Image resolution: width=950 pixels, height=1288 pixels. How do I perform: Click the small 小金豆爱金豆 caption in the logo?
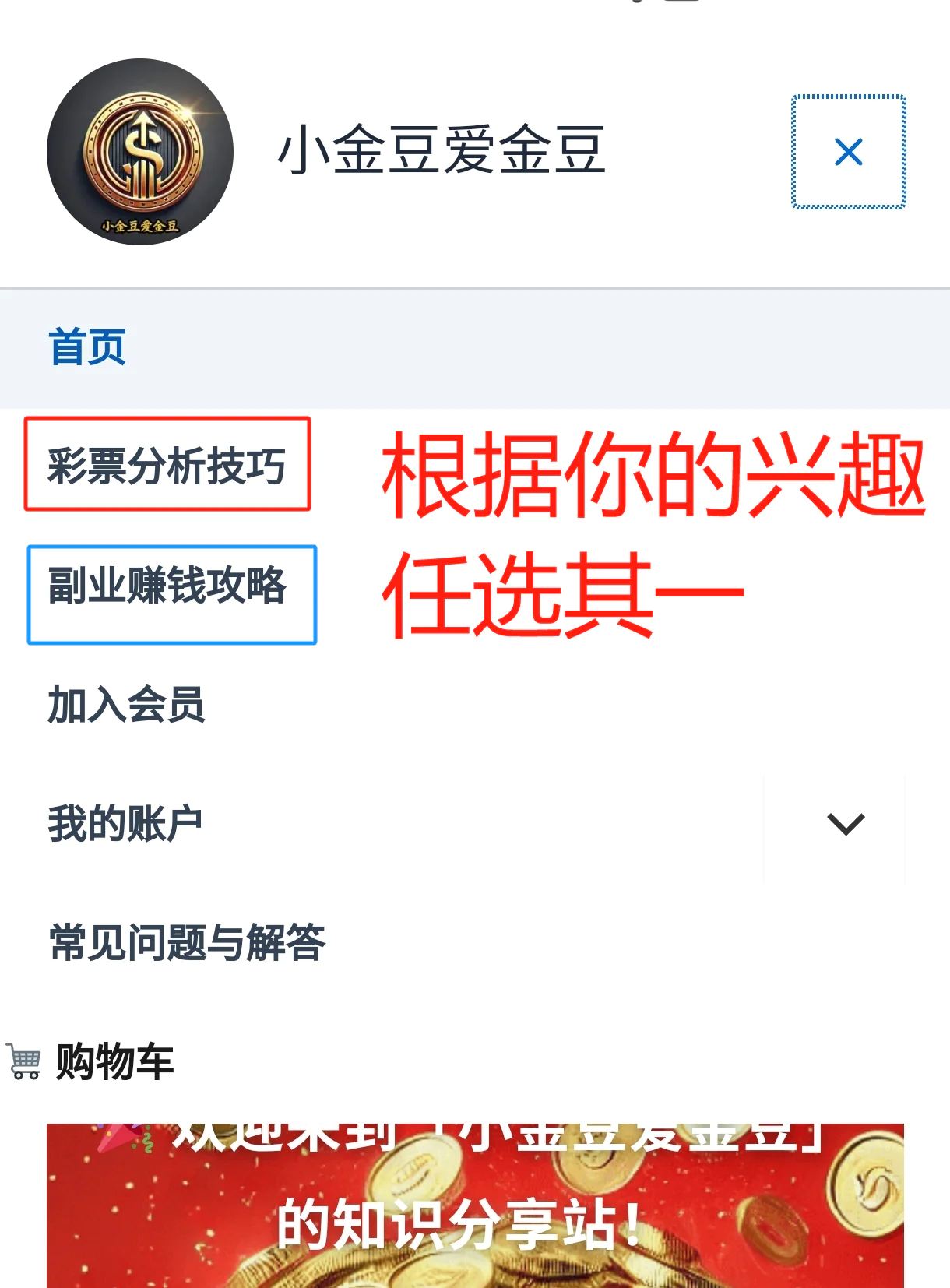pyautogui.click(x=140, y=227)
